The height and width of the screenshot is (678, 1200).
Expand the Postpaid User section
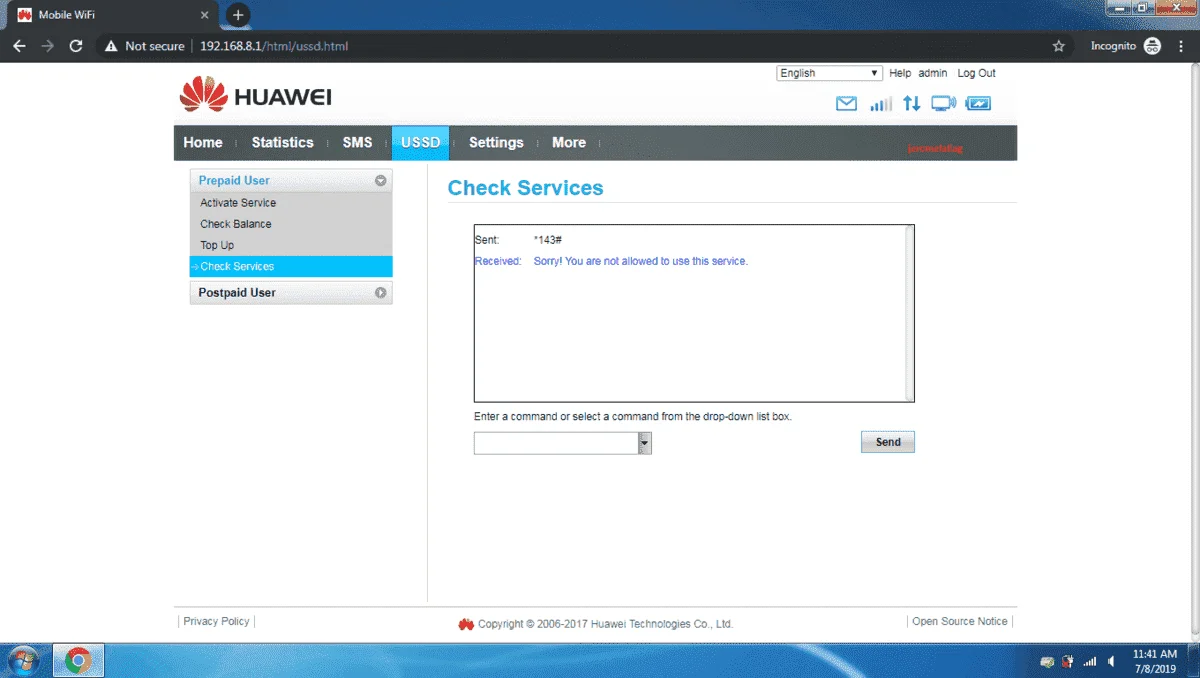click(x=380, y=293)
